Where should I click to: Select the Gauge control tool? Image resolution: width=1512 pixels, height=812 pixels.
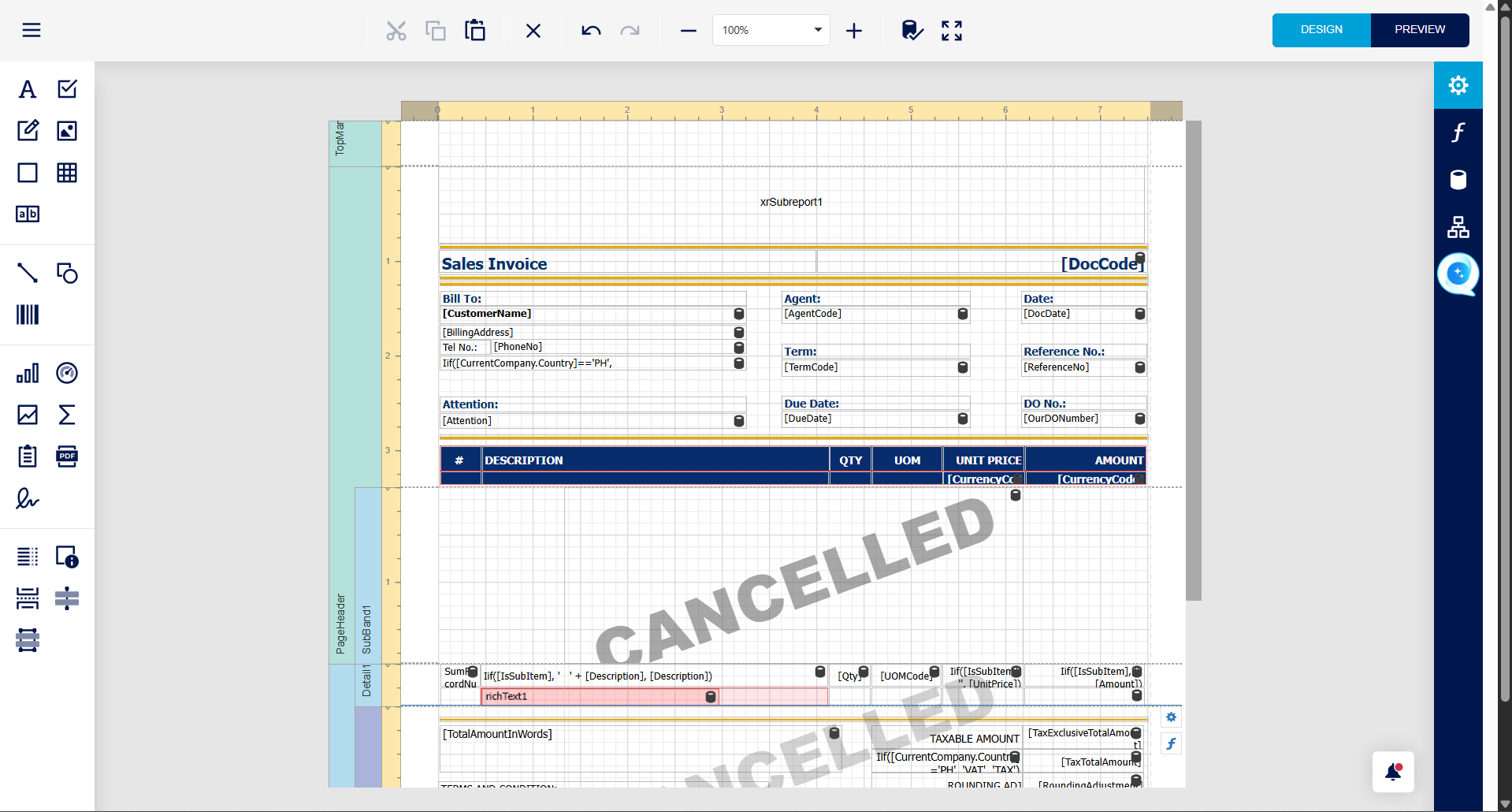[67, 373]
